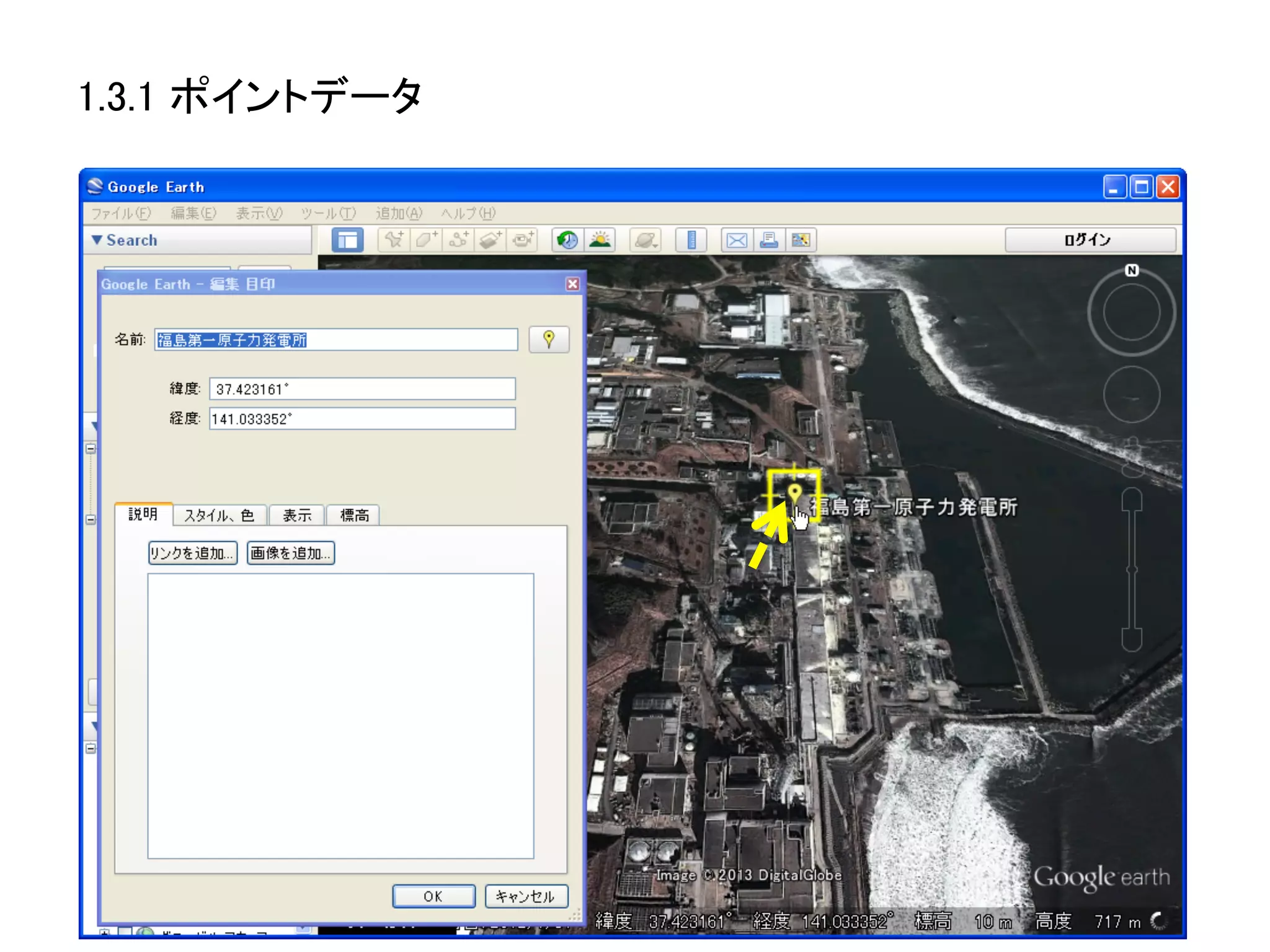Click the Email envelope icon

point(737,240)
